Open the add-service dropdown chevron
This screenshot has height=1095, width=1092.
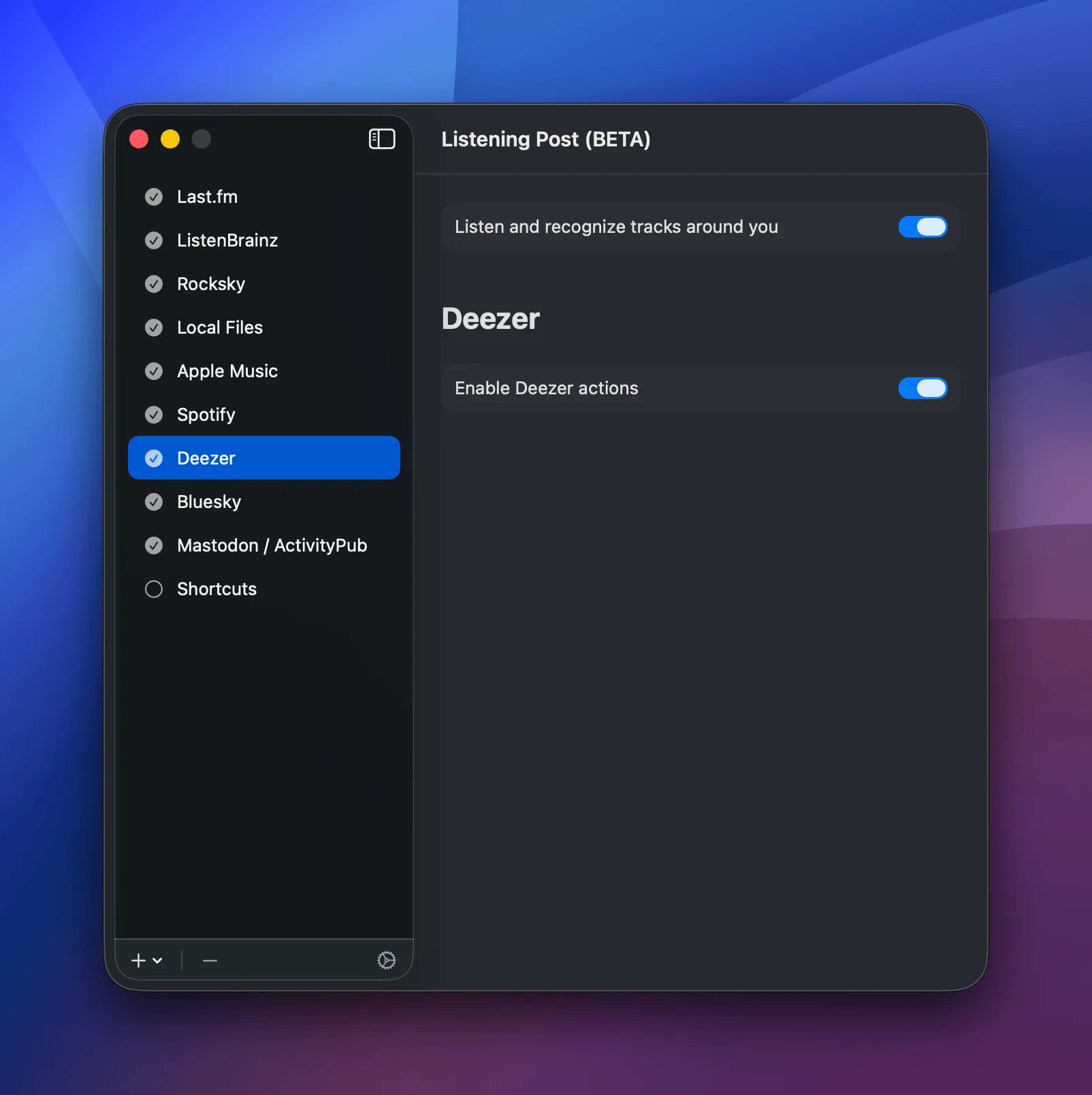click(157, 962)
